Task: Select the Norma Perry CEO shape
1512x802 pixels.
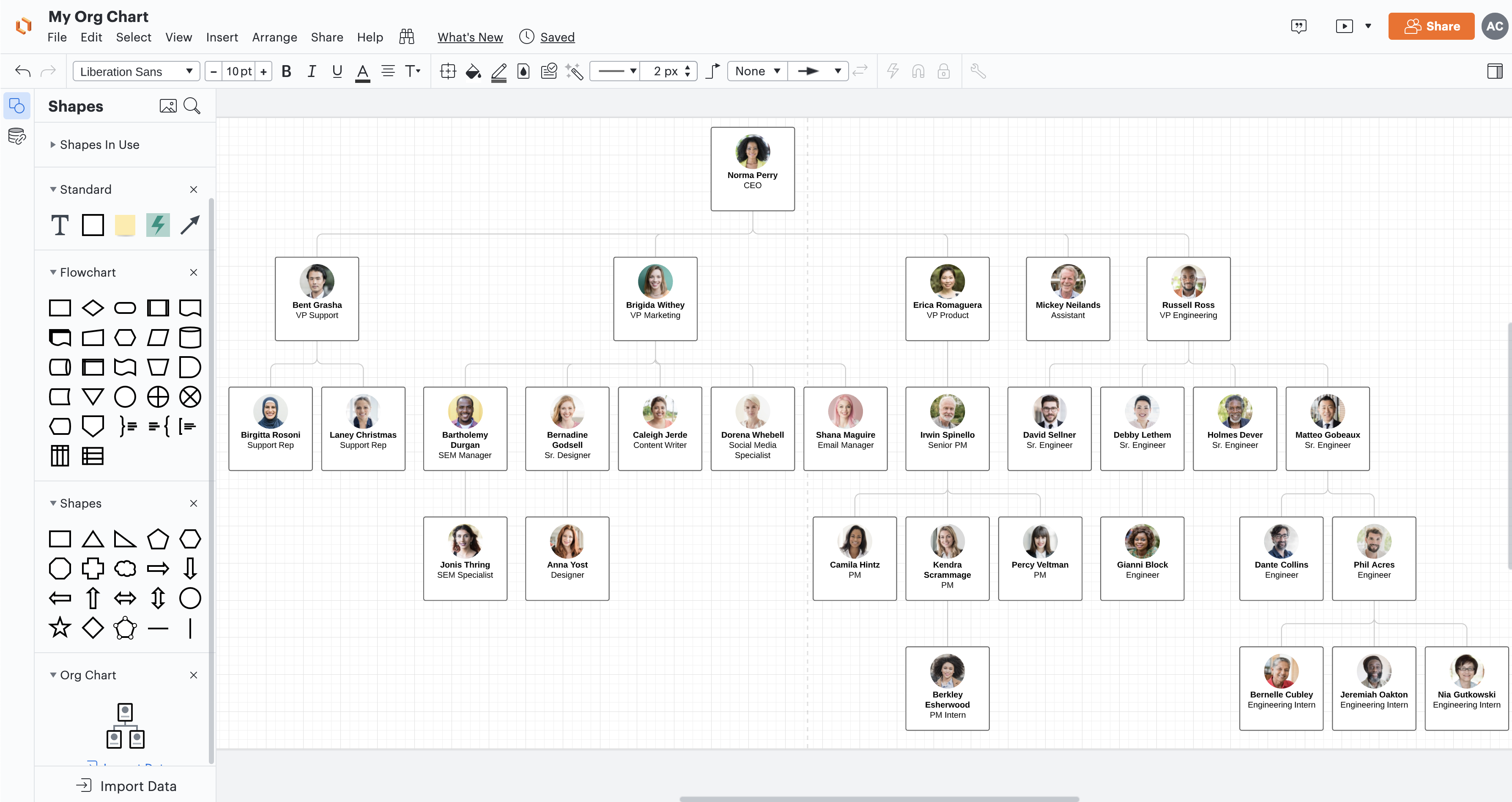Action: coord(752,169)
